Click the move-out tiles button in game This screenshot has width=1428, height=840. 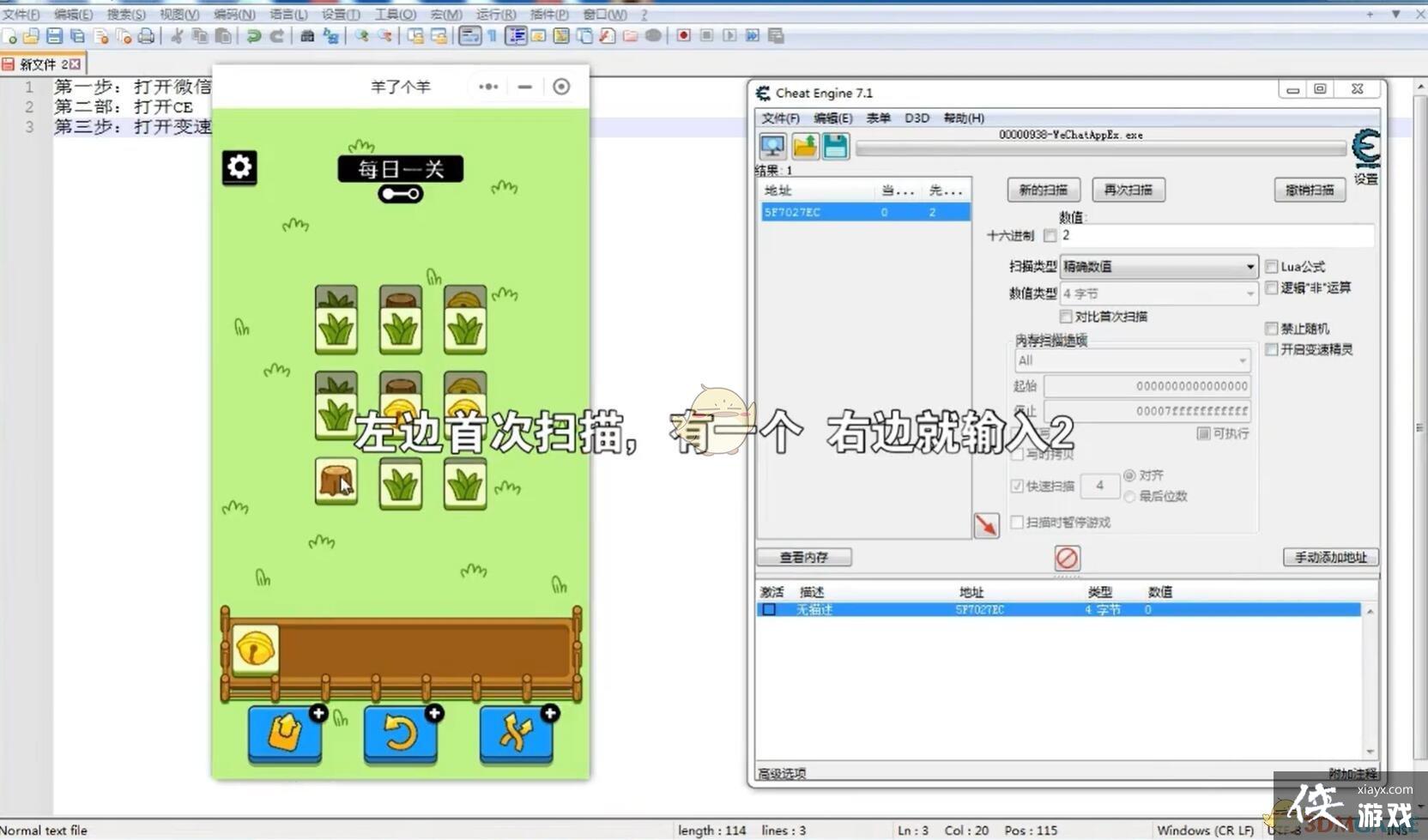click(x=285, y=733)
